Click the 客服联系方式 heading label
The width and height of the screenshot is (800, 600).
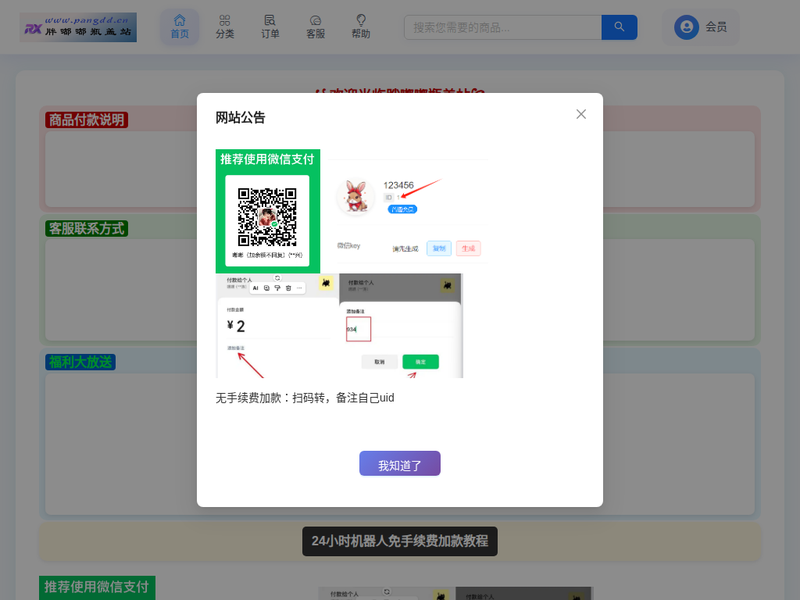click(x=86, y=229)
